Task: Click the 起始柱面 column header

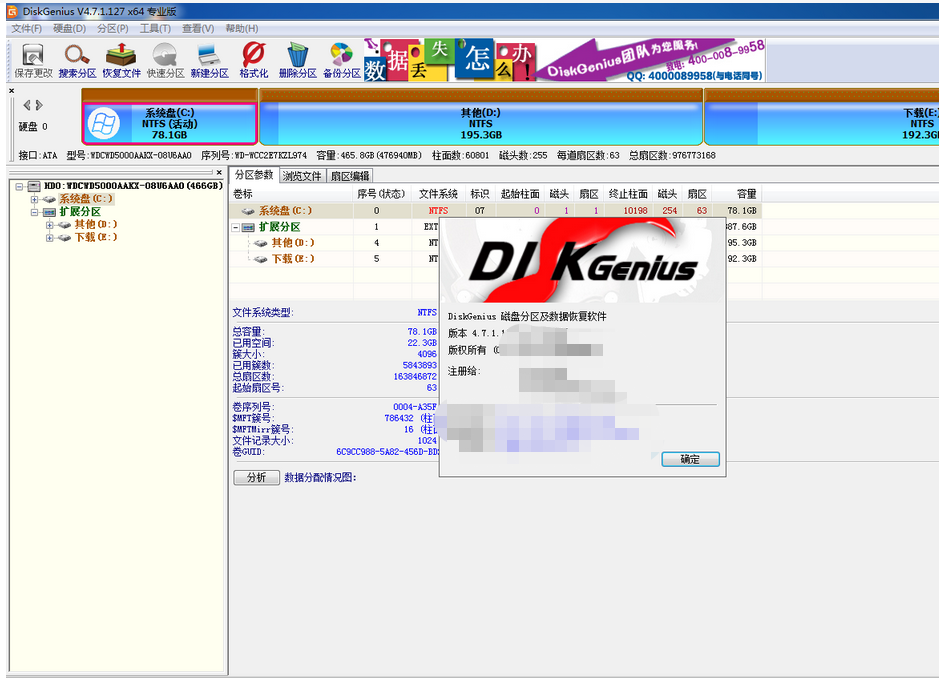Action: (520, 194)
